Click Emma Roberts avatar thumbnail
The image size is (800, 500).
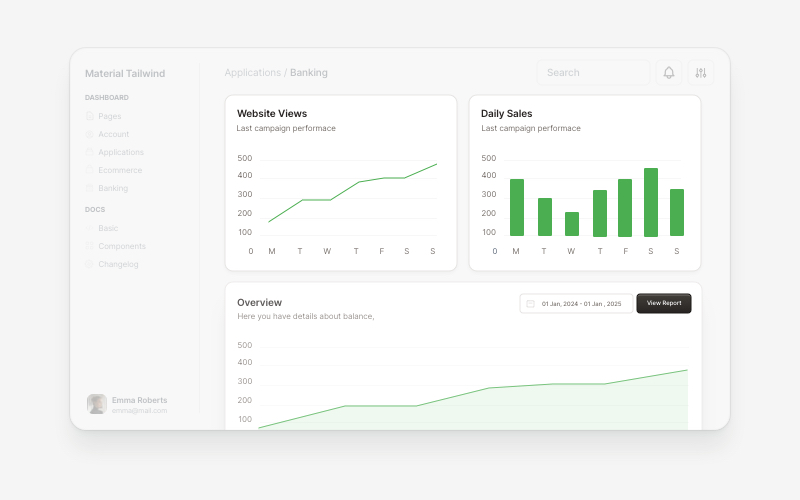(x=97, y=404)
